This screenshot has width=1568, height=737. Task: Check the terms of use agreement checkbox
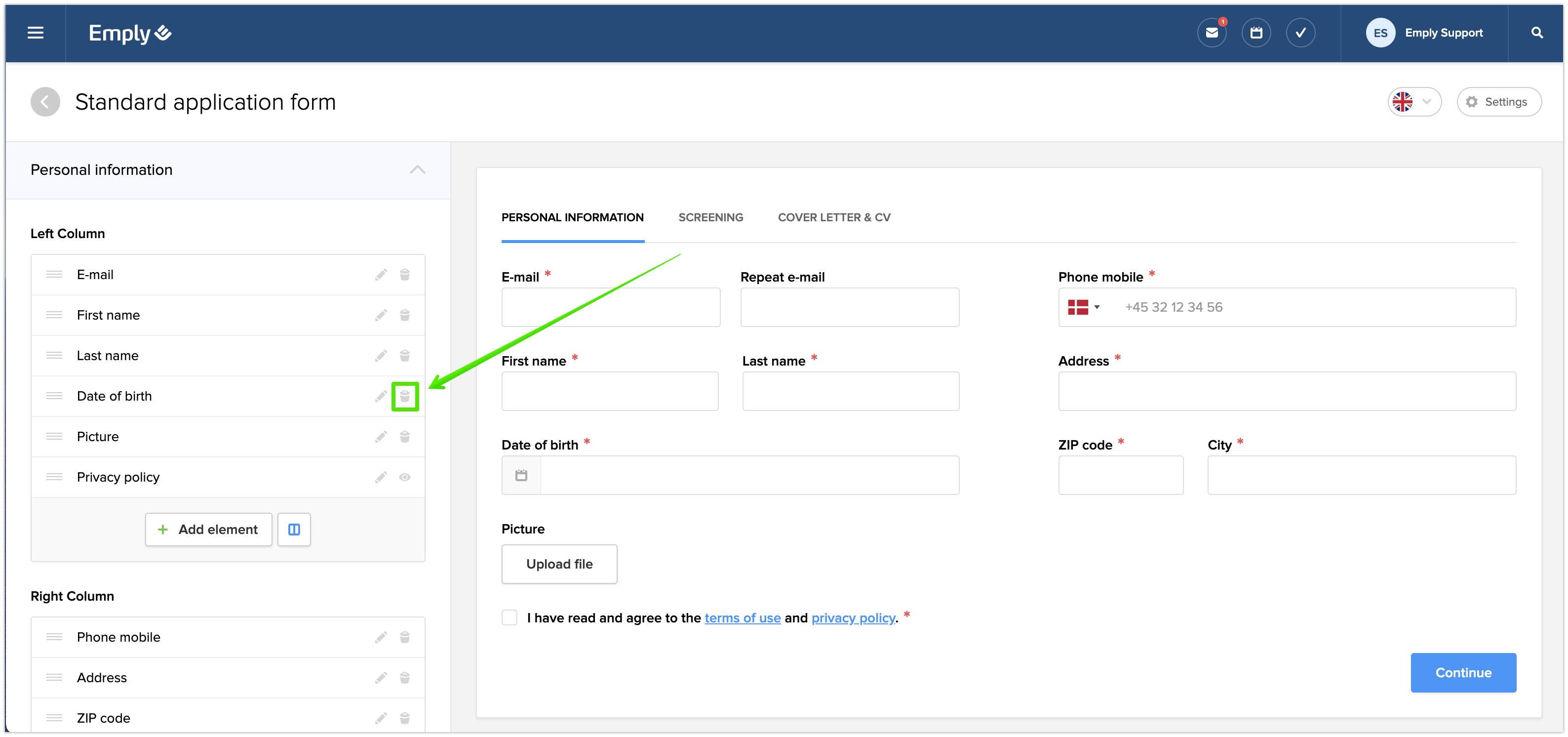pyautogui.click(x=510, y=617)
